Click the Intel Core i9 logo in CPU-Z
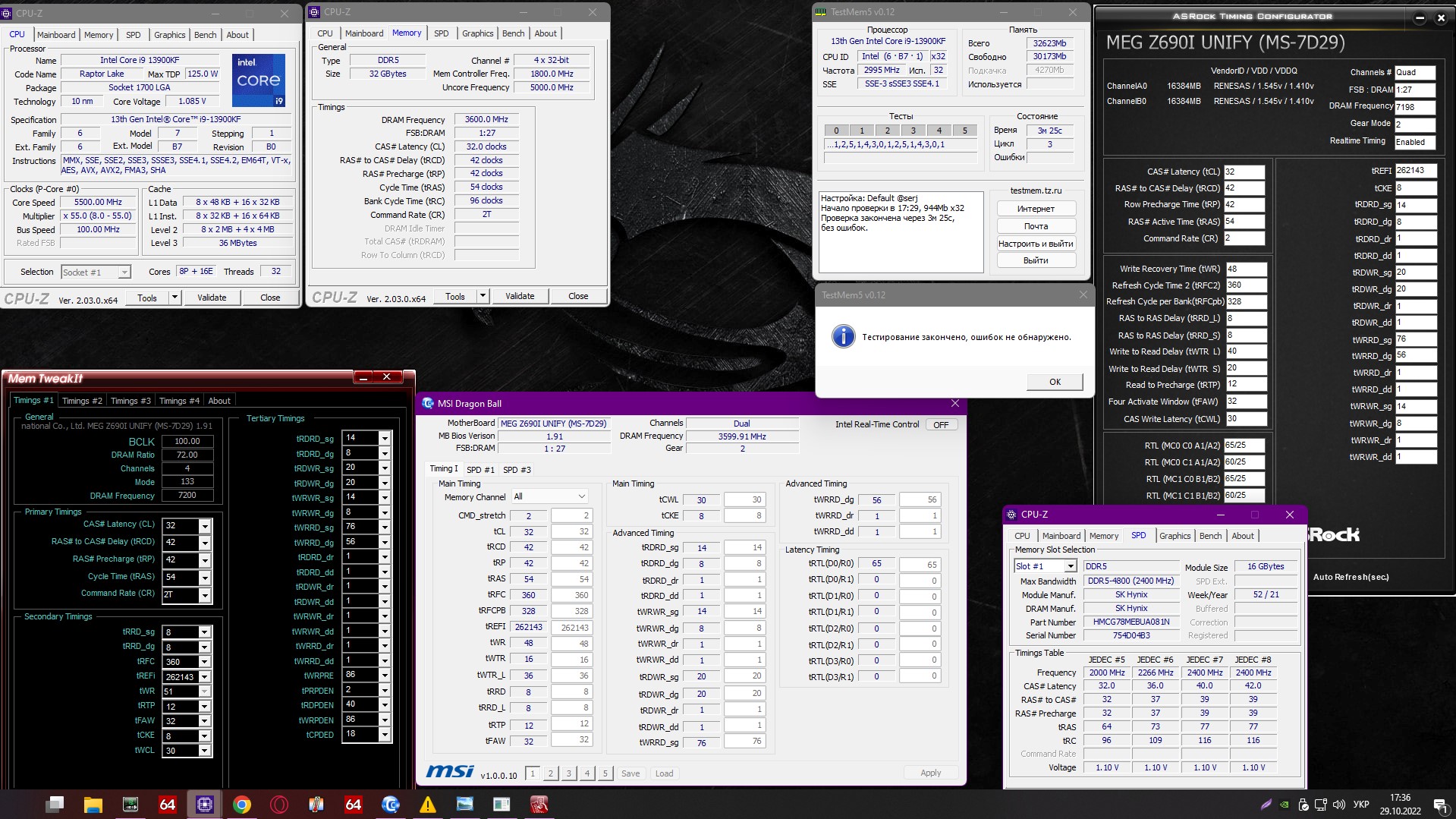Screen dimensions: 1456x819 [x=259, y=80]
